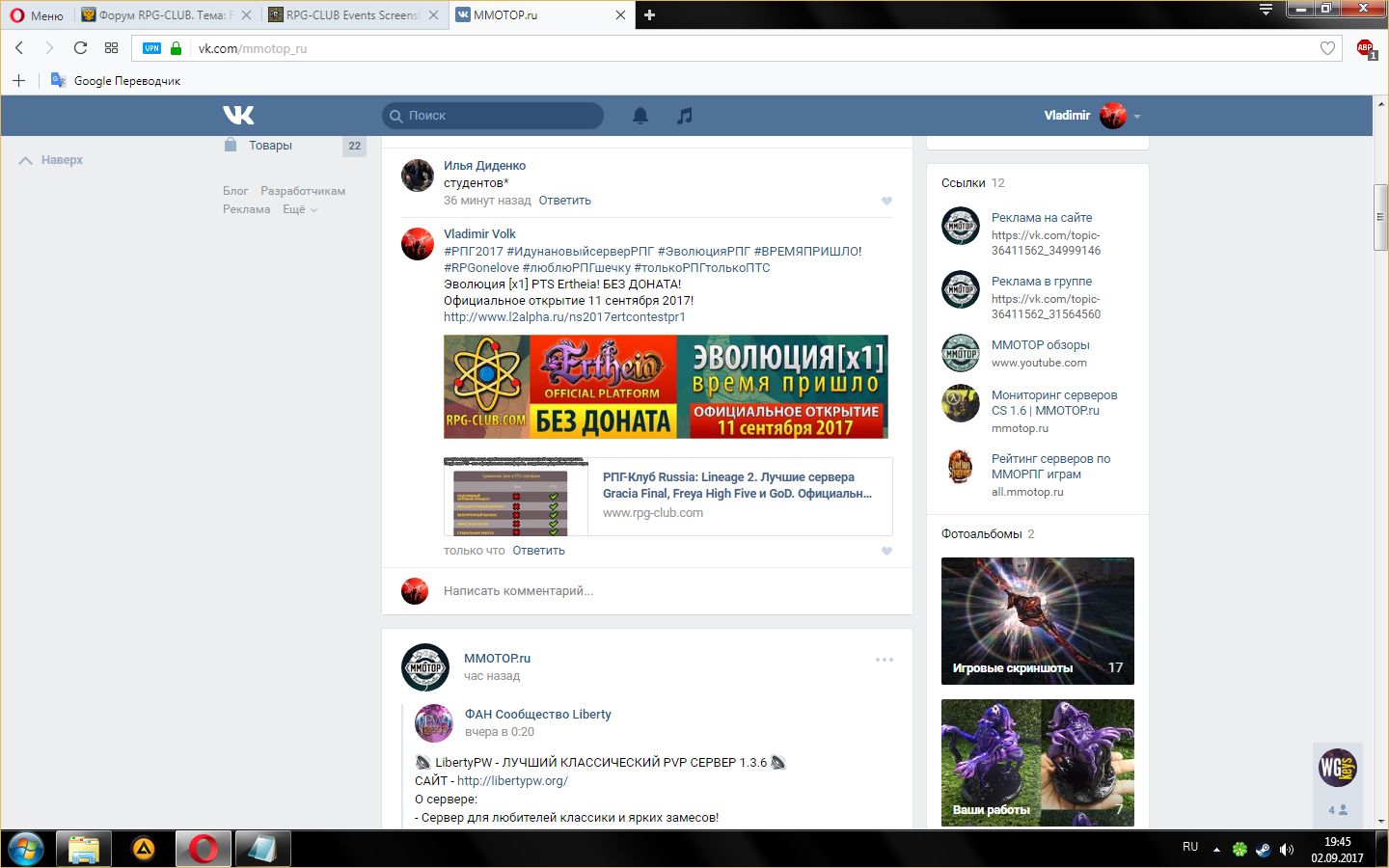Bookmark page with heart icon
The width and height of the screenshot is (1389, 868).
[x=1327, y=48]
